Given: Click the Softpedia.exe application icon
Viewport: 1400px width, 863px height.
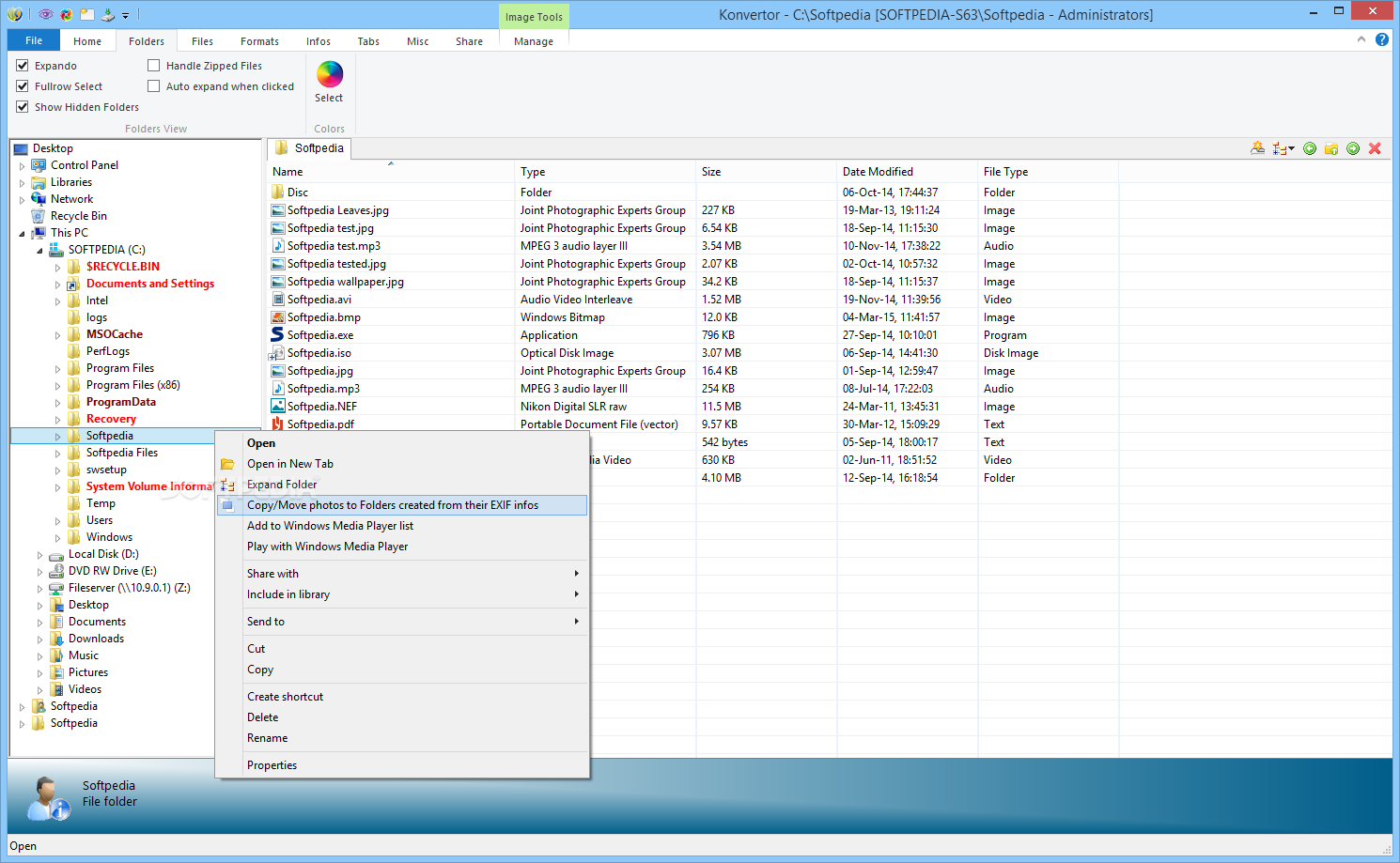Looking at the screenshot, I should pos(277,334).
